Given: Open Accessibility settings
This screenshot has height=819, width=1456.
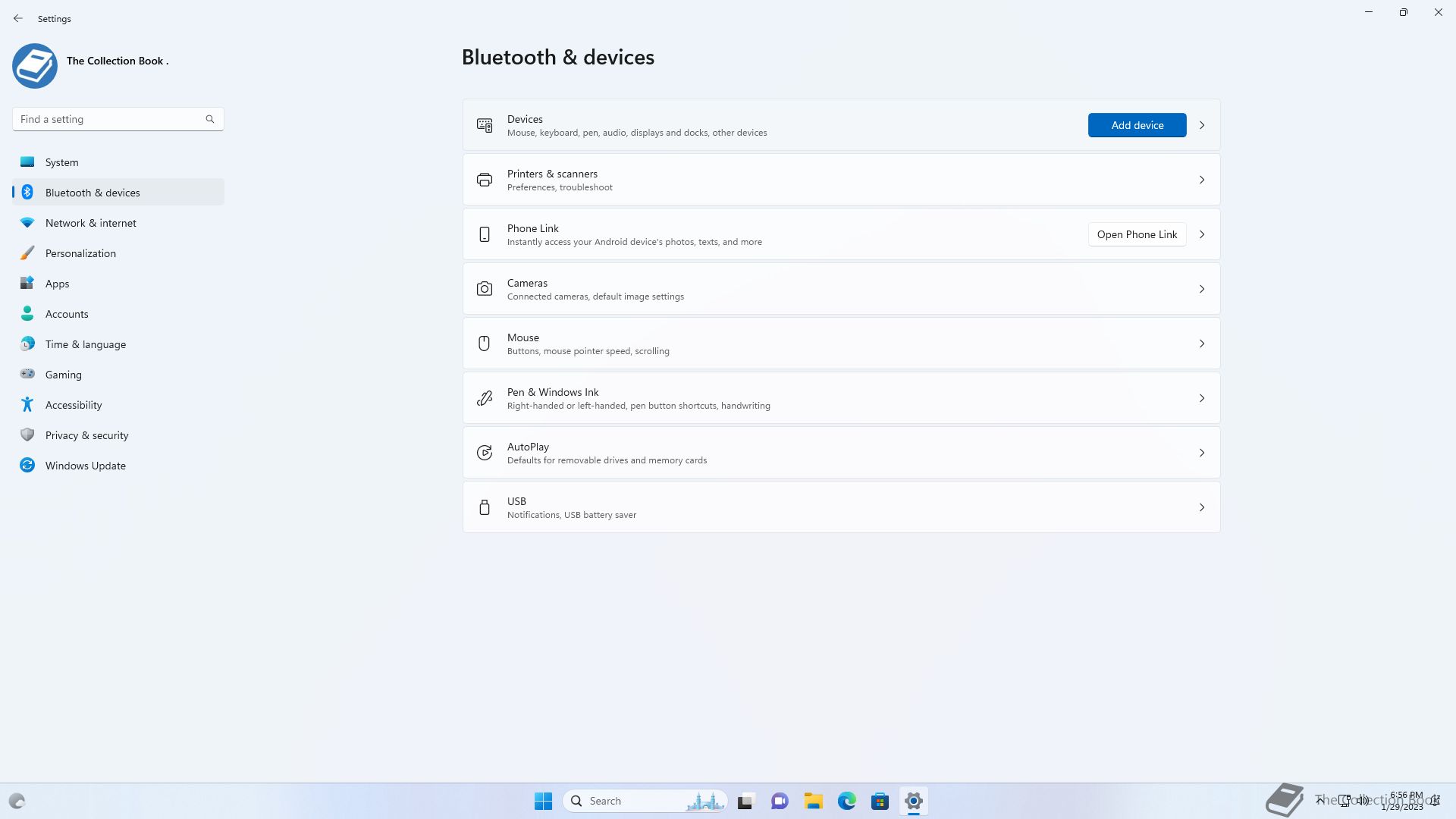Looking at the screenshot, I should pyautogui.click(x=118, y=405).
